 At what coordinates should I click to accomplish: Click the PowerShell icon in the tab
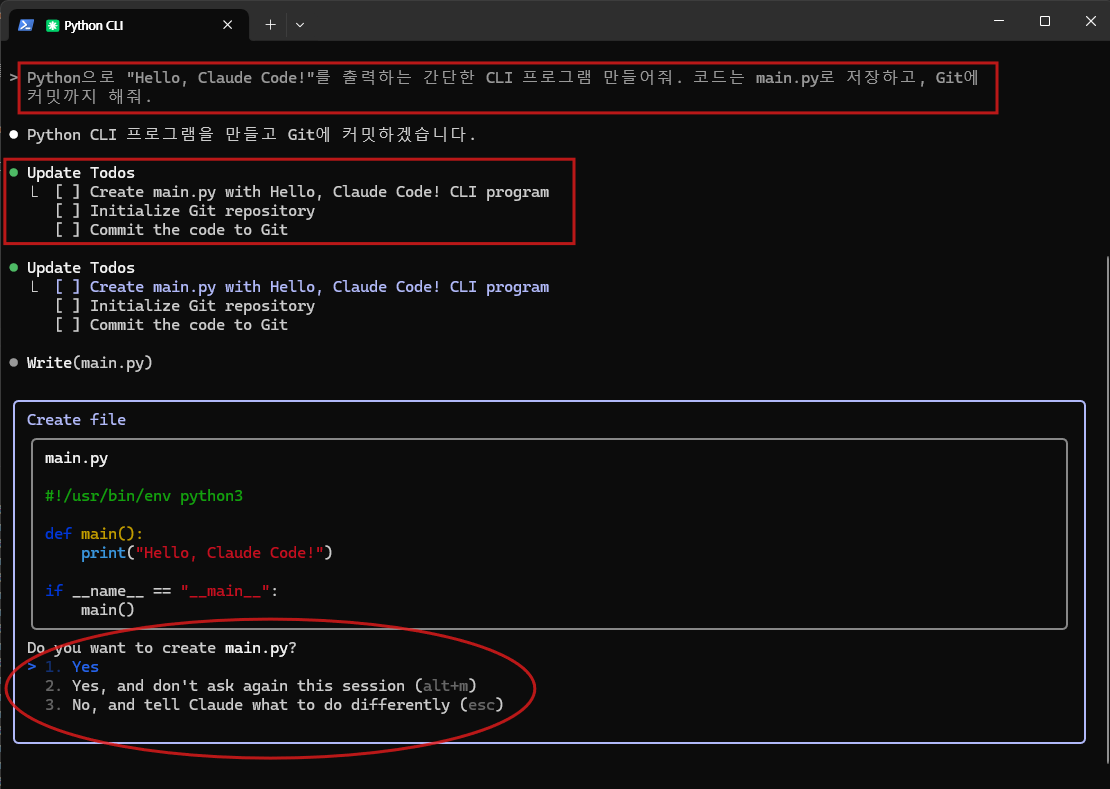(x=26, y=25)
